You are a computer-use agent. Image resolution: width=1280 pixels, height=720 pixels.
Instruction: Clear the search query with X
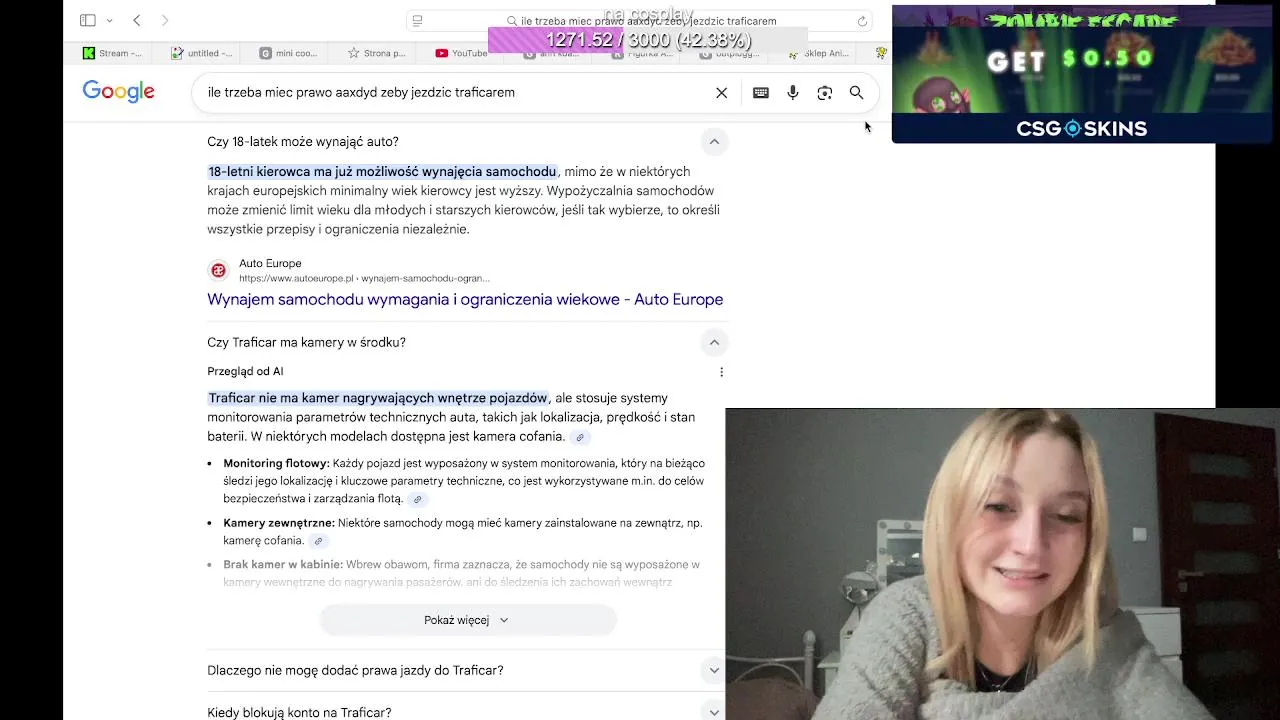[721, 92]
